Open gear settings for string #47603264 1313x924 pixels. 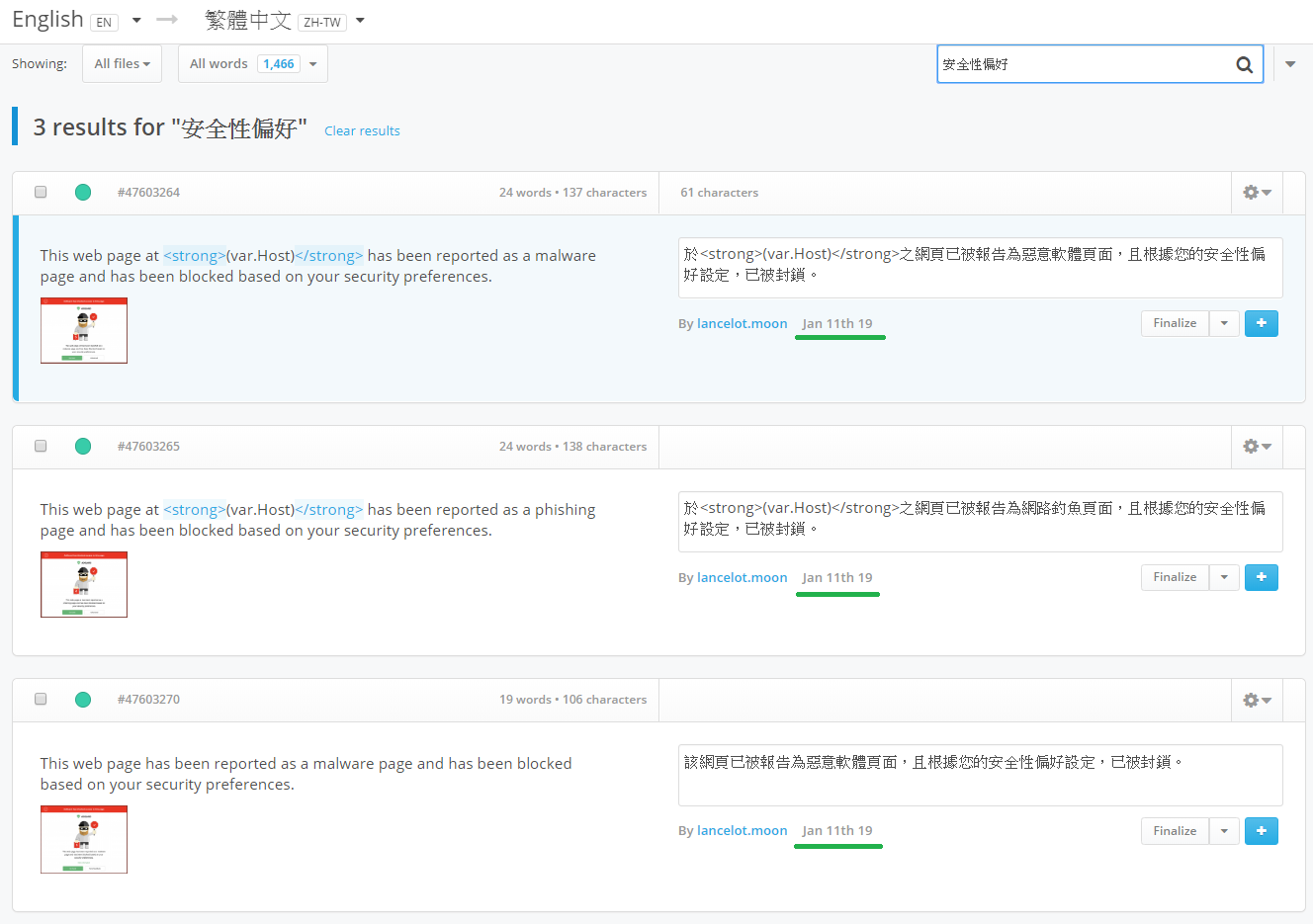point(1257,193)
